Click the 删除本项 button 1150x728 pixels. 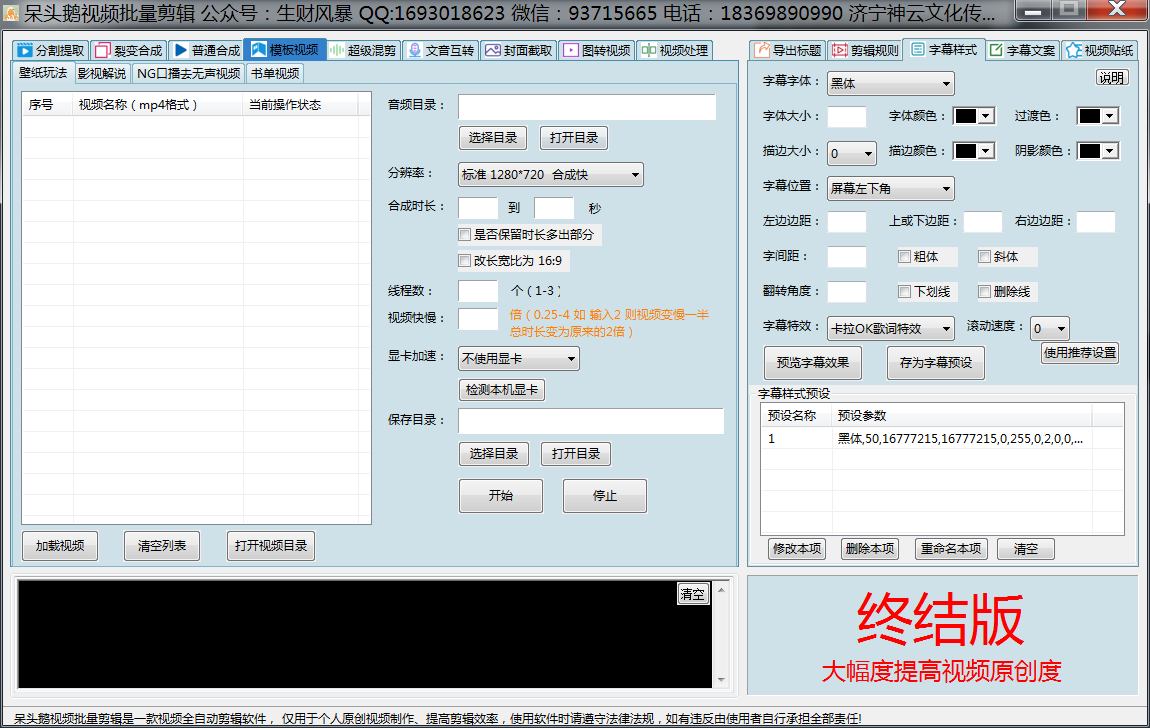click(869, 548)
